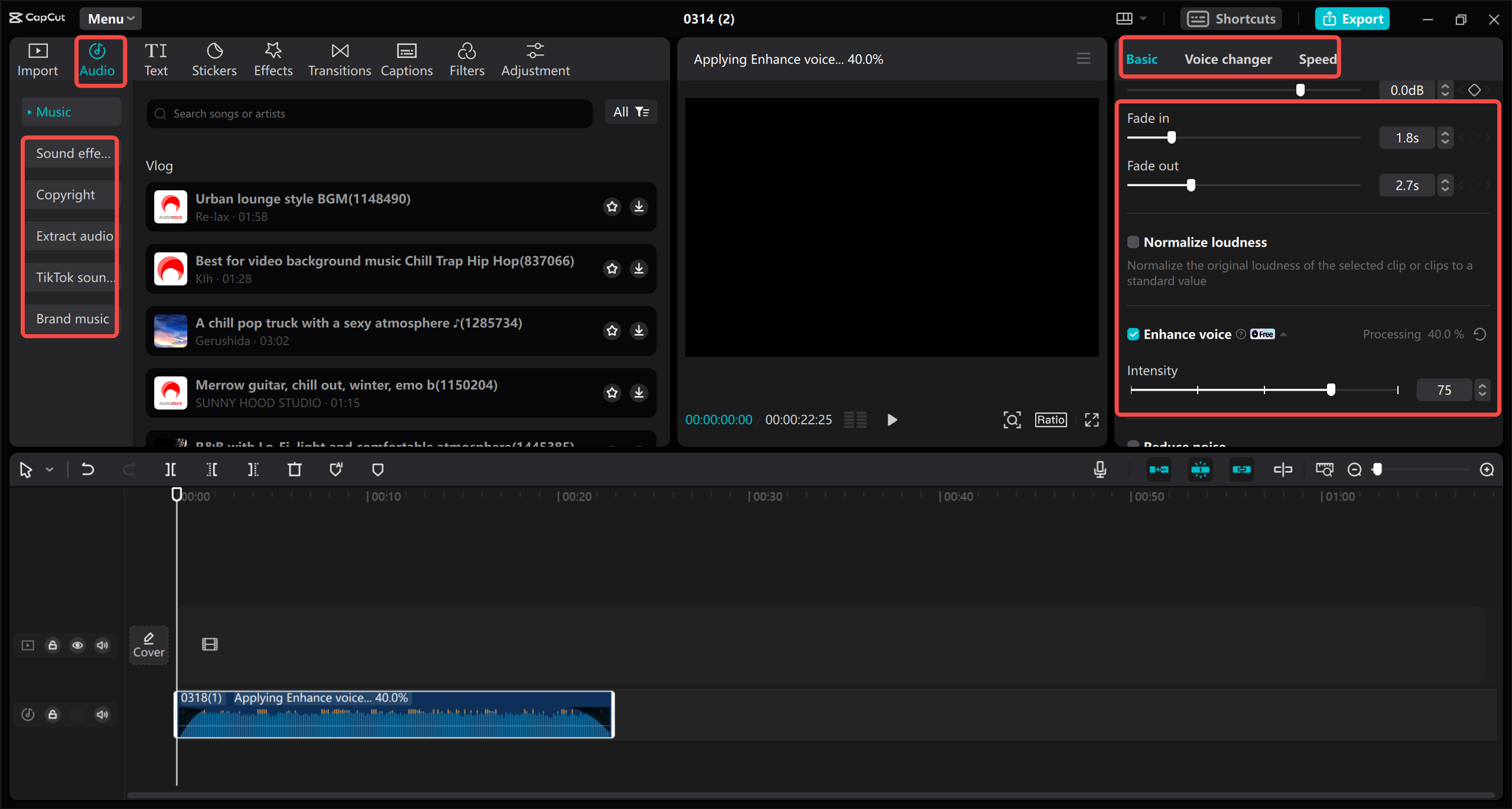
Task: Open the Captions panel
Action: tap(407, 58)
